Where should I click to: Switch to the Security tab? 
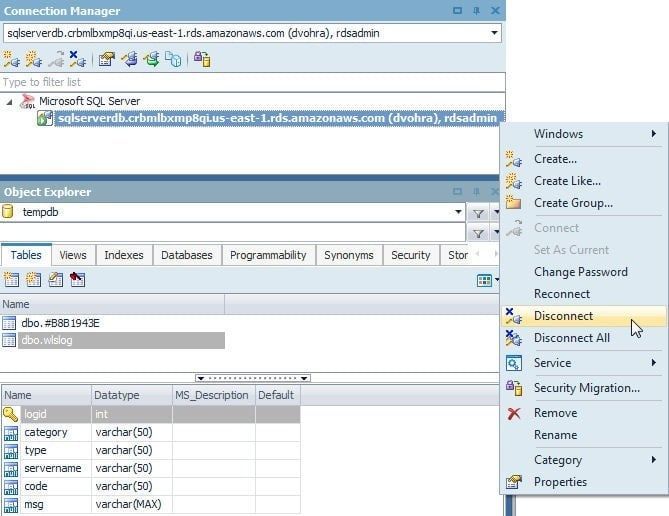click(410, 255)
